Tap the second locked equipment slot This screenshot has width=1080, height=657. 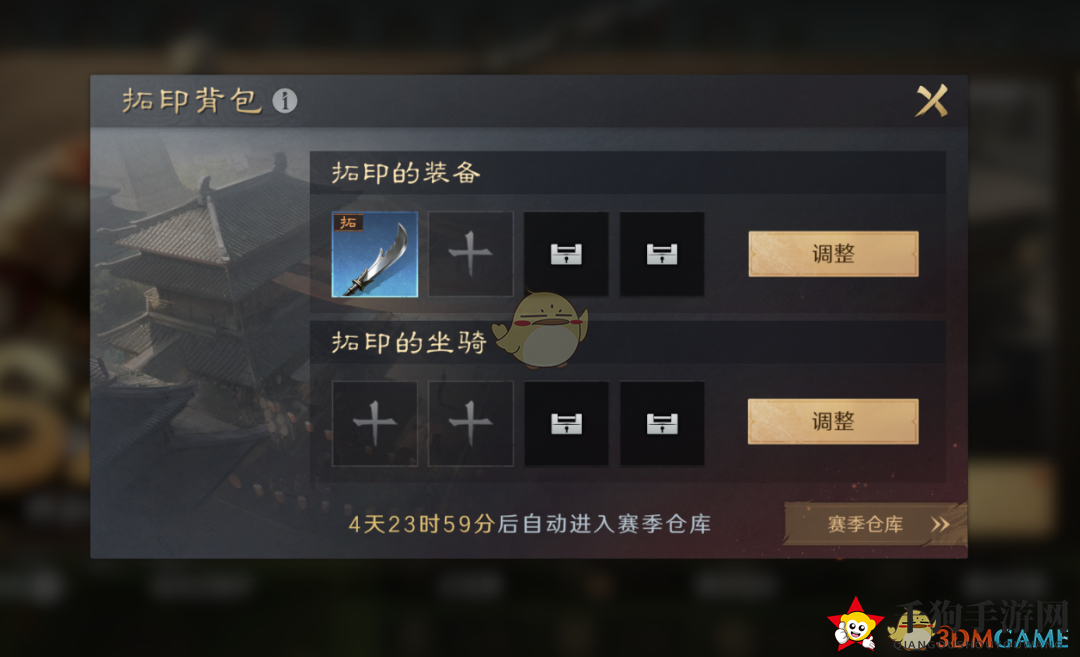click(x=662, y=254)
